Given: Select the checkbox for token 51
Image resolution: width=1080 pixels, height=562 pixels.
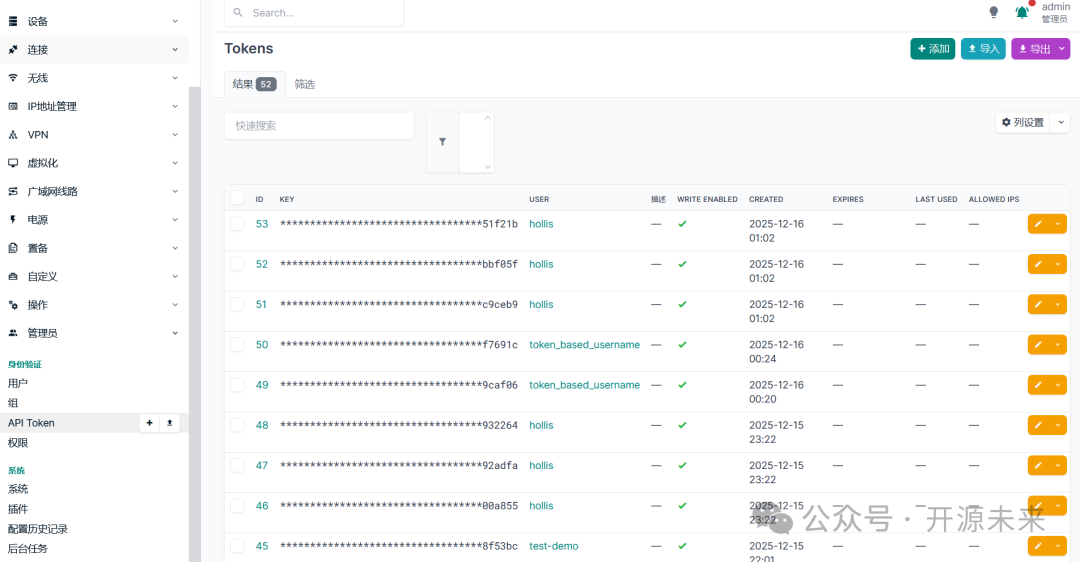Looking at the screenshot, I should click(x=238, y=304).
